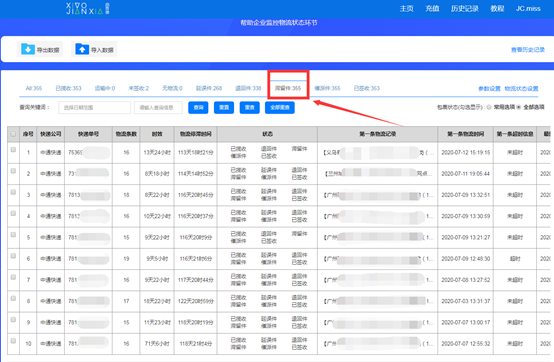Open the 参数设置 link
Image resolution: width=554 pixels, height=362 pixels.
click(489, 88)
